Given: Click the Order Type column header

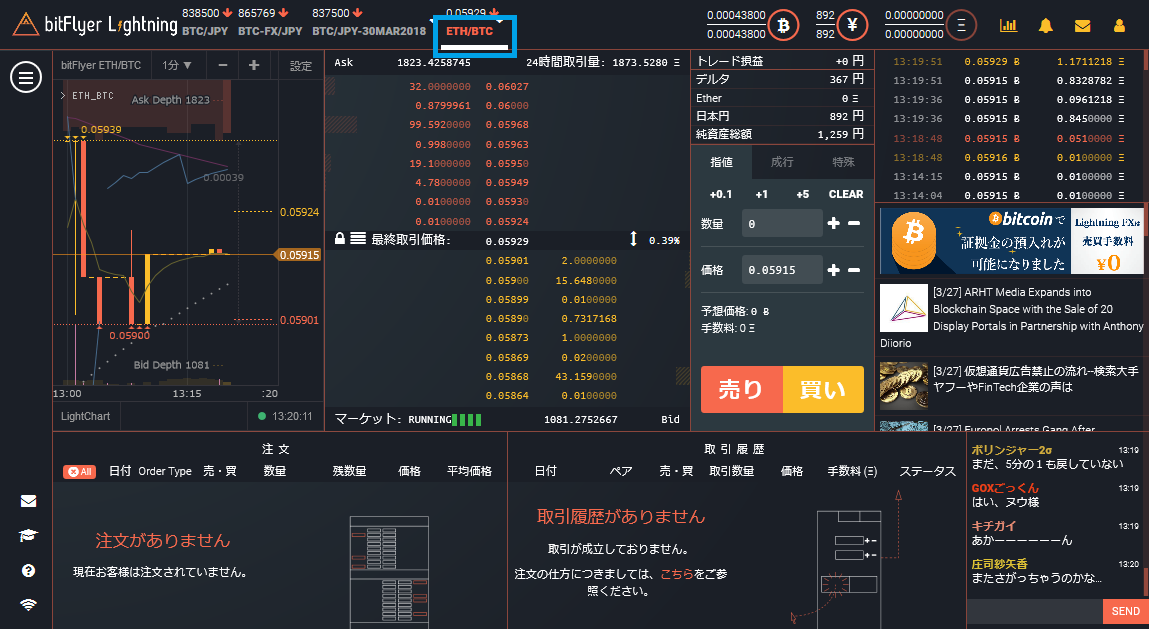Looking at the screenshot, I should point(165,471).
